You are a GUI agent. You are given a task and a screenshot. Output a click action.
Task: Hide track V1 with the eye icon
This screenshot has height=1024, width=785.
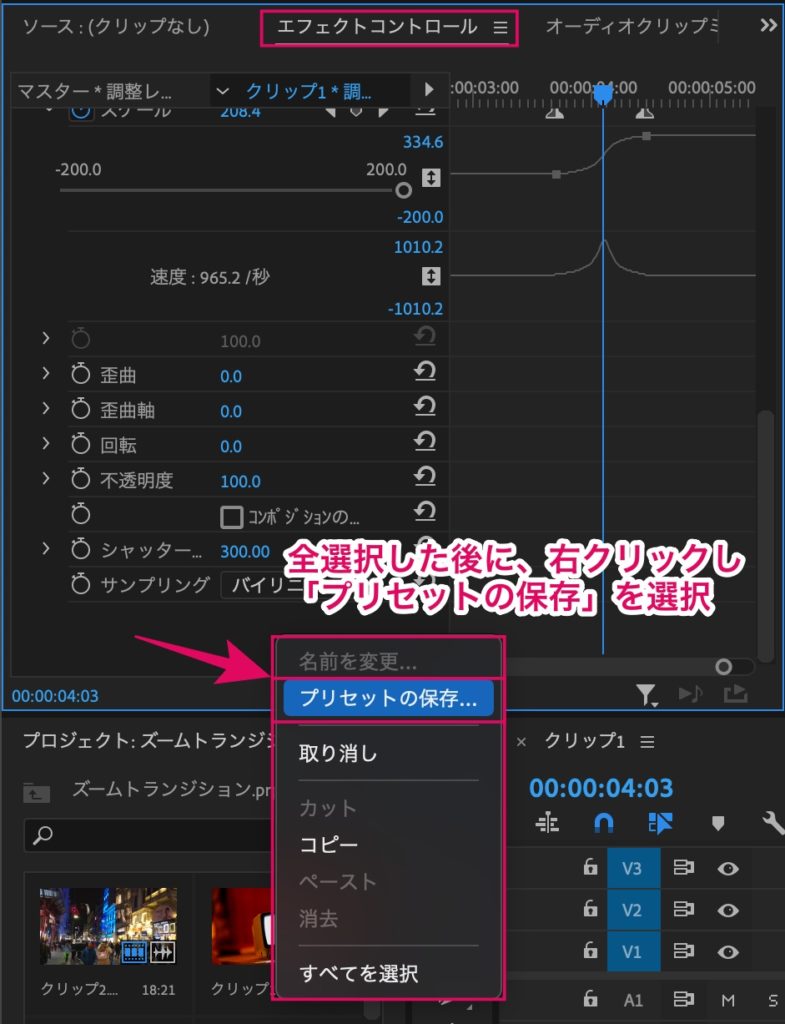[x=728, y=952]
